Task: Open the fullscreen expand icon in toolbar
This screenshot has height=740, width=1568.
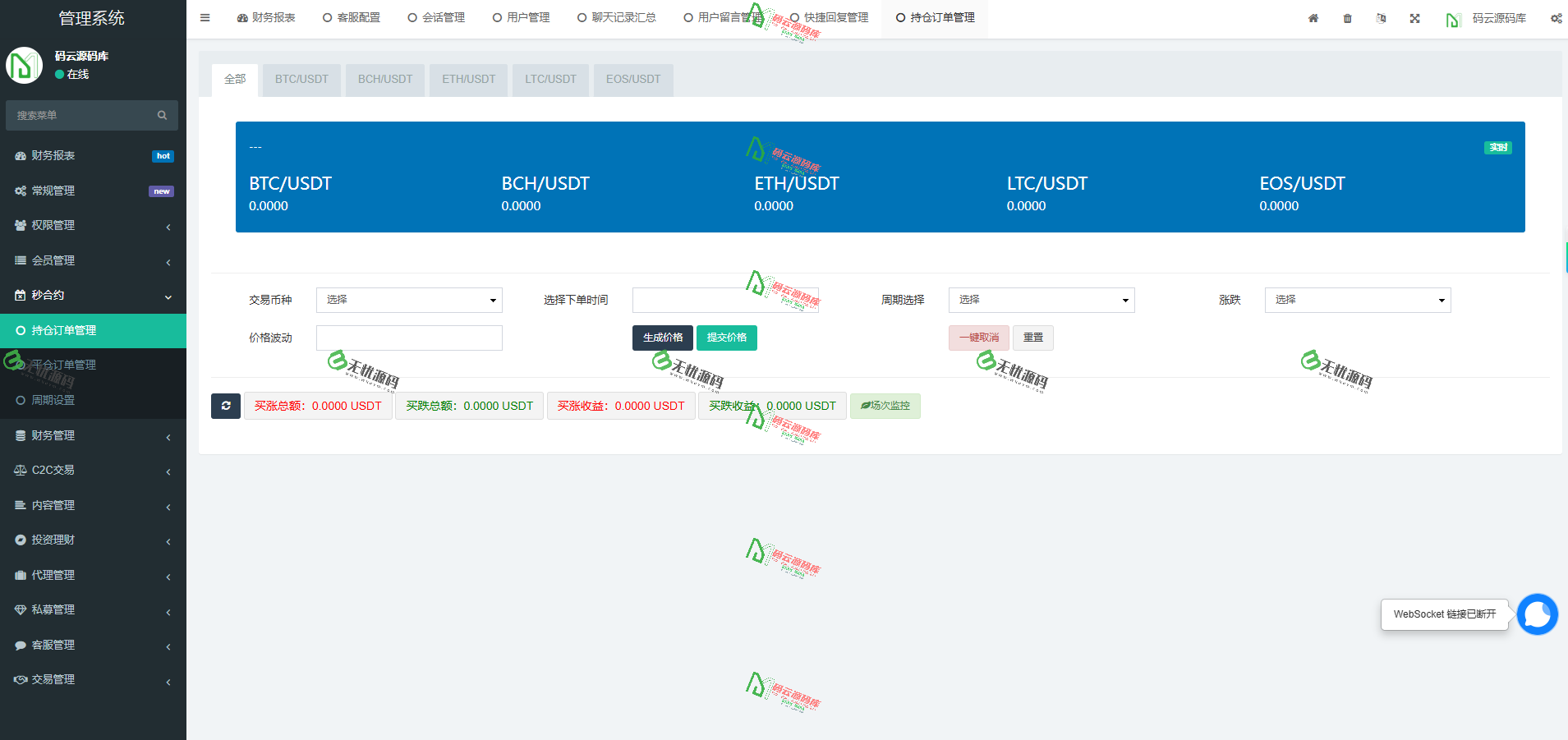Action: pos(1415,17)
